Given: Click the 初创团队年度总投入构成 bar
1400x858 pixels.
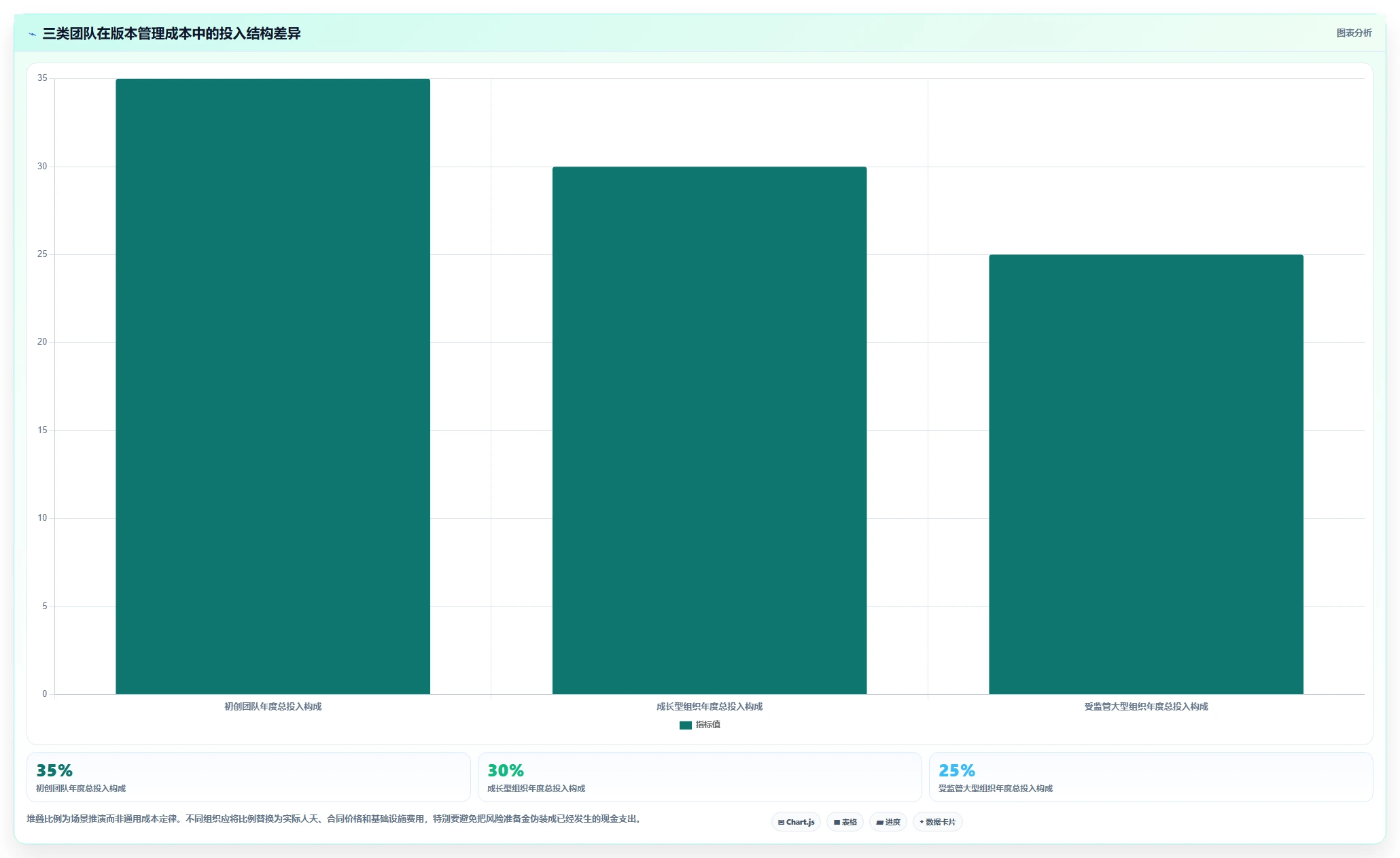Looking at the screenshot, I should coord(273,386).
